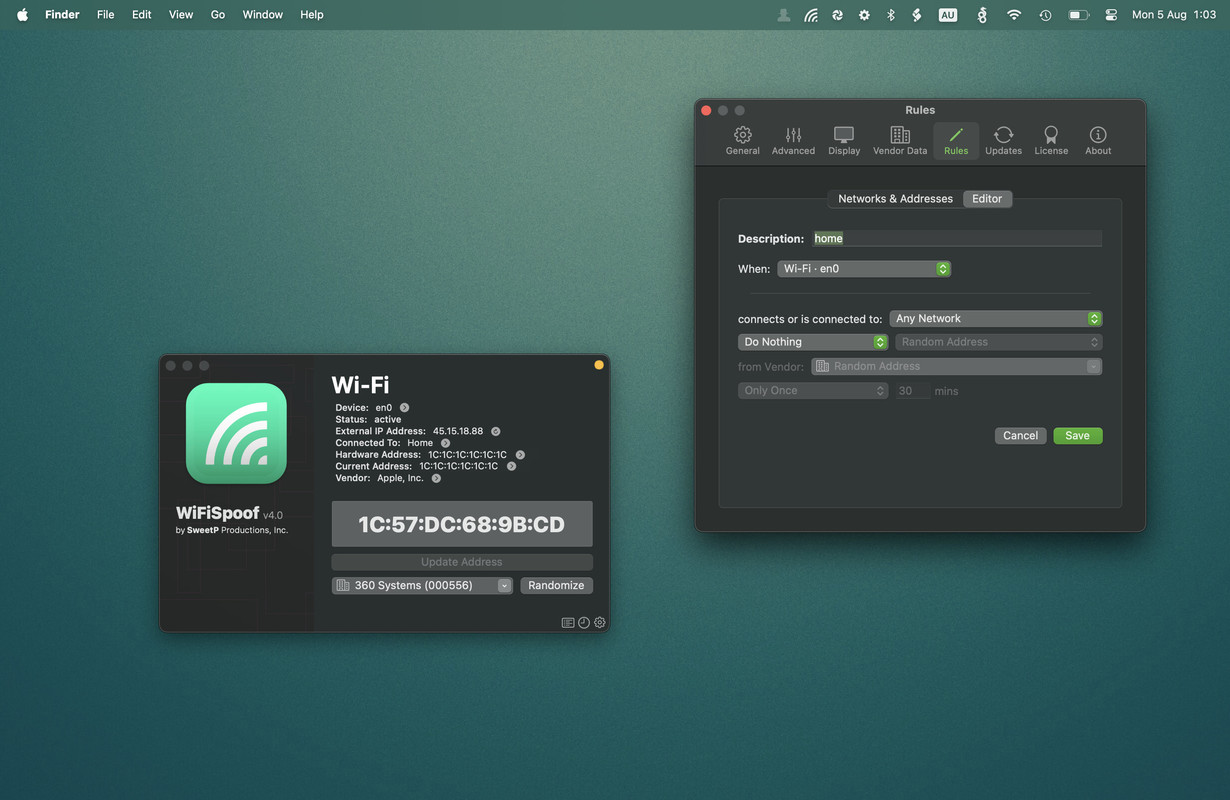Click arrow beside Connected To Home
The image size is (1230, 800).
click(445, 443)
